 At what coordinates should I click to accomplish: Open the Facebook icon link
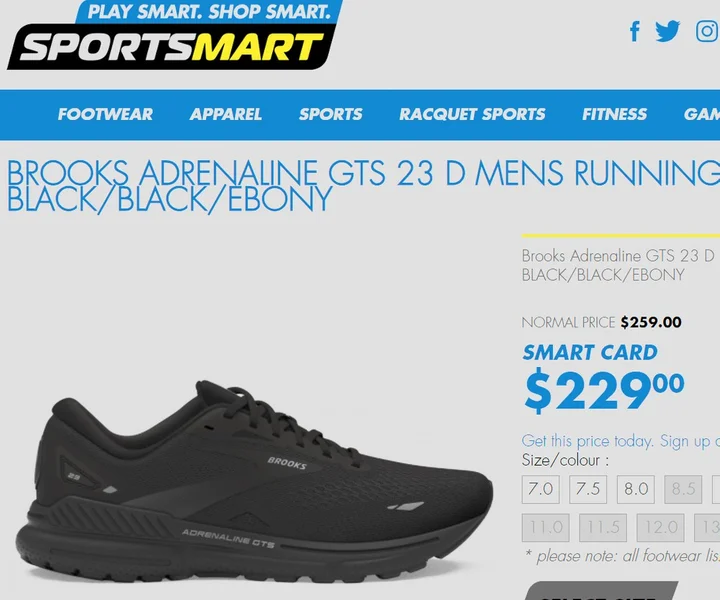coord(635,31)
